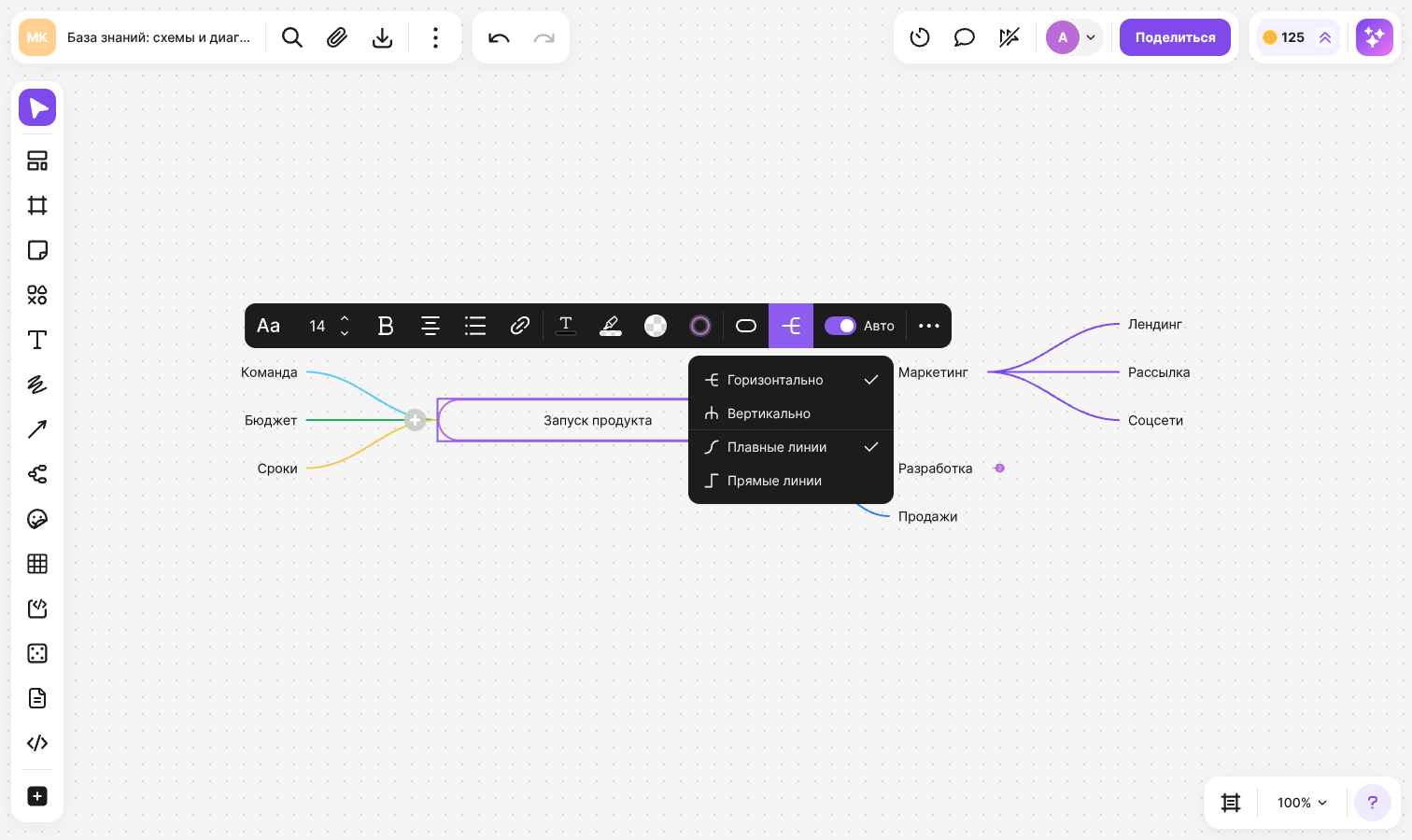Insert a table from sidebar

[x=37, y=564]
